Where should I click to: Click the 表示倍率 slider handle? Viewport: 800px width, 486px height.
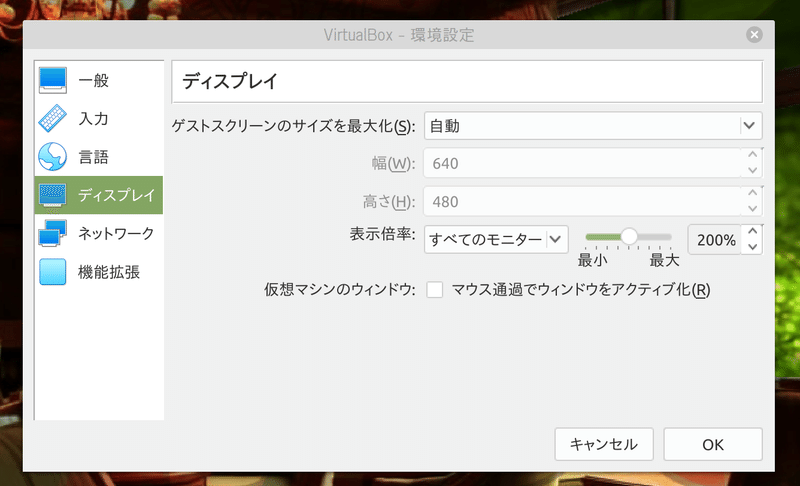pyautogui.click(x=629, y=236)
